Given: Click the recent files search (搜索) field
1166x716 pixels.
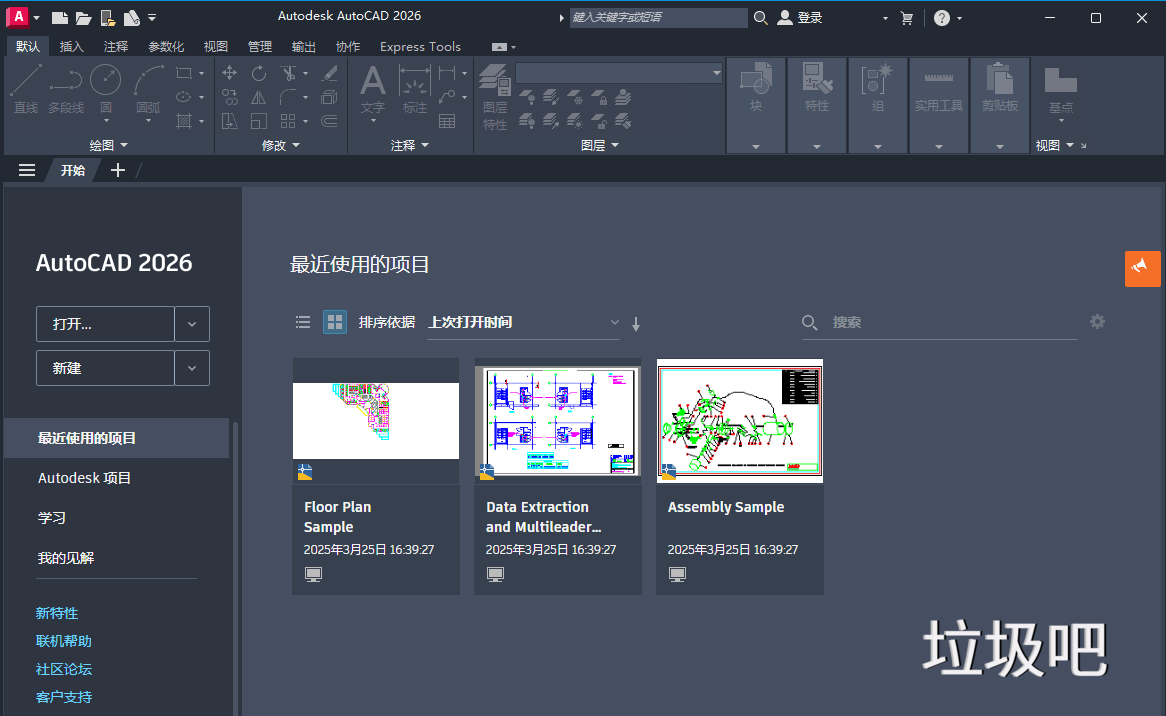Looking at the screenshot, I should pyautogui.click(x=950, y=322).
